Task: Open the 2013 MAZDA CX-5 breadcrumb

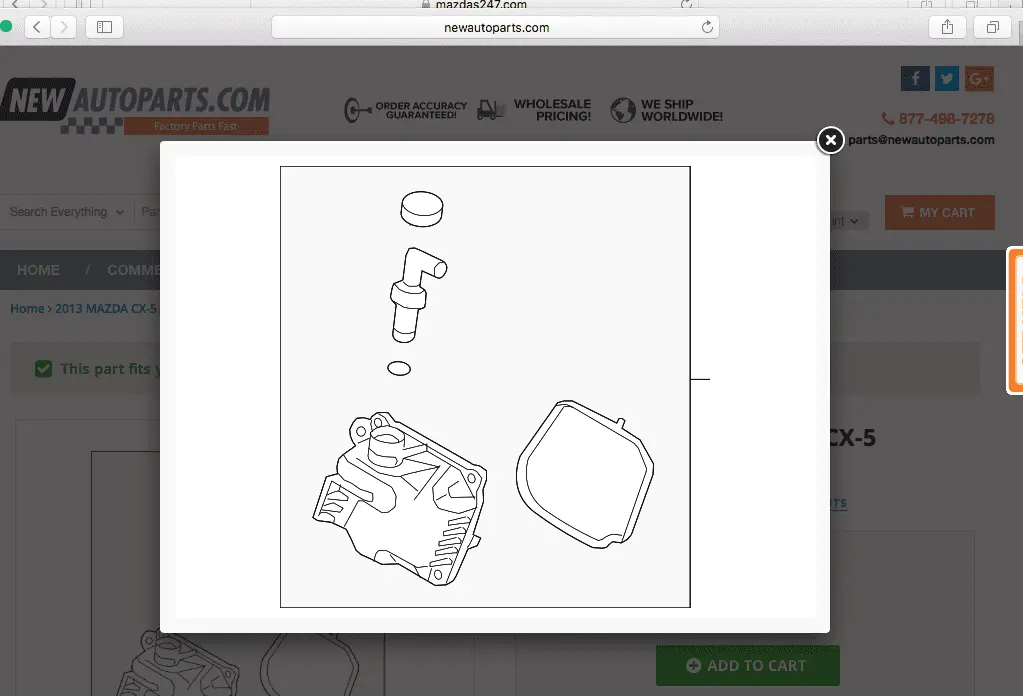Action: 106,309
